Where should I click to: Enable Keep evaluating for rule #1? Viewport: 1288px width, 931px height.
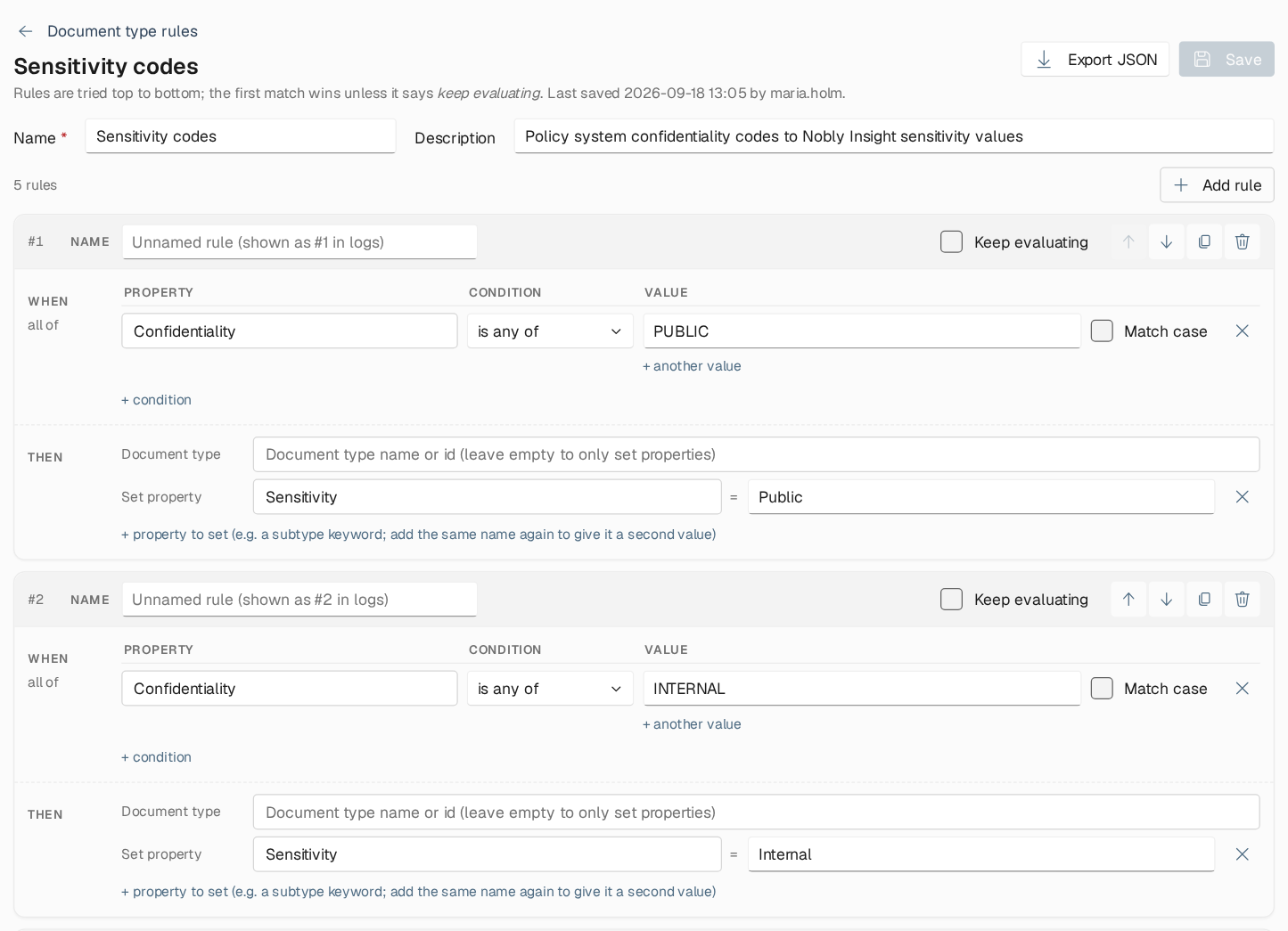(952, 242)
